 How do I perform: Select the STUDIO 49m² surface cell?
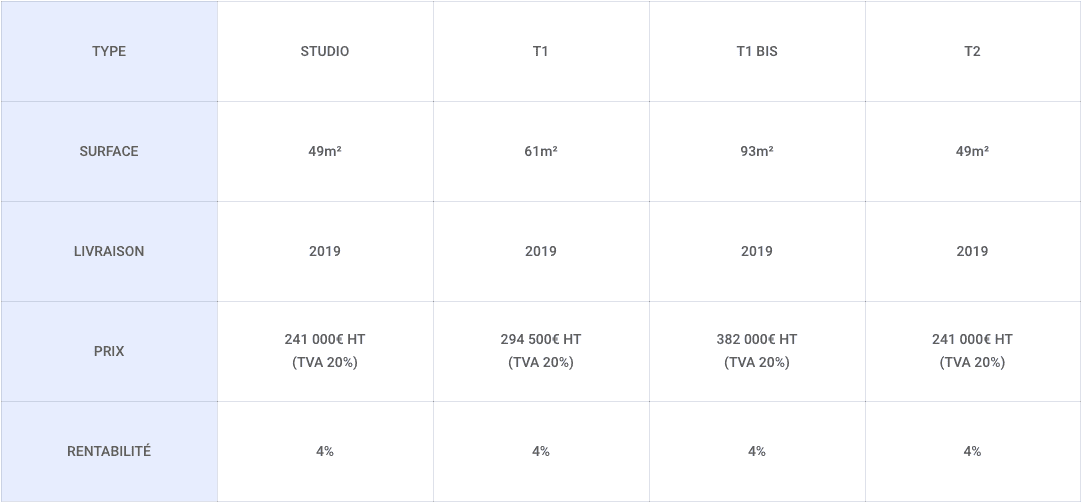click(x=325, y=151)
